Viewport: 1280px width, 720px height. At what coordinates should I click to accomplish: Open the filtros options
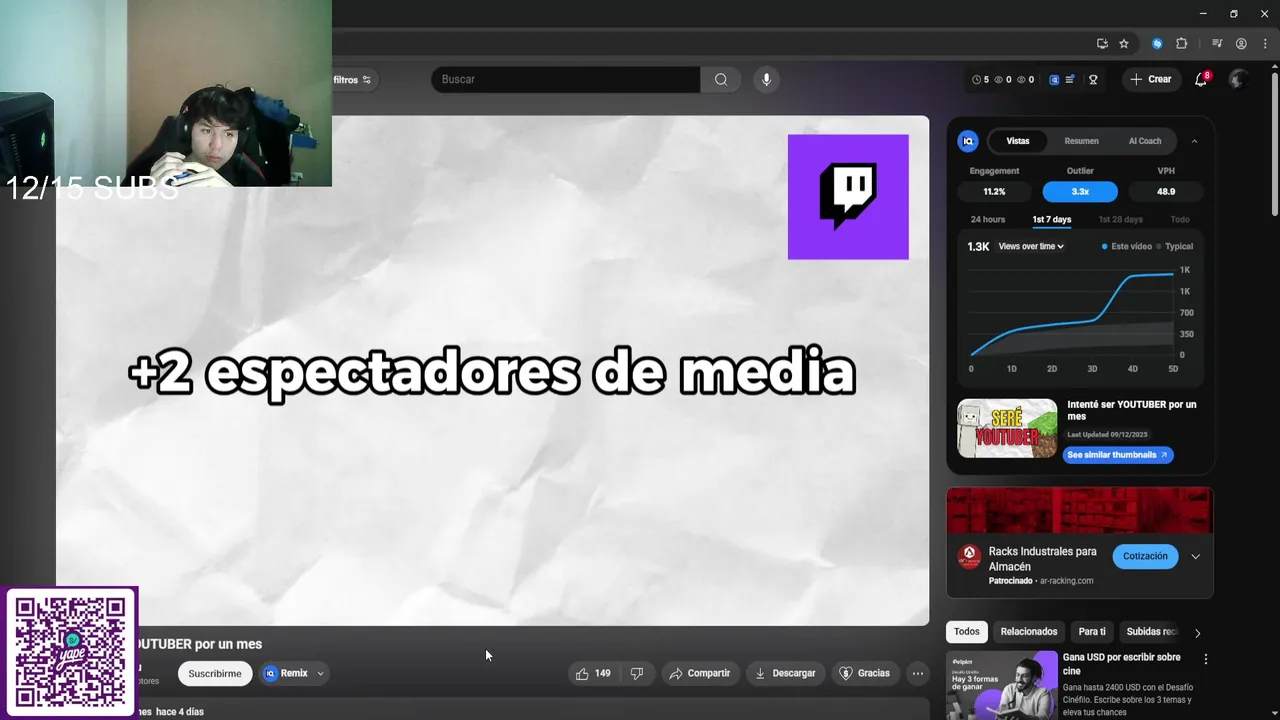tap(352, 80)
